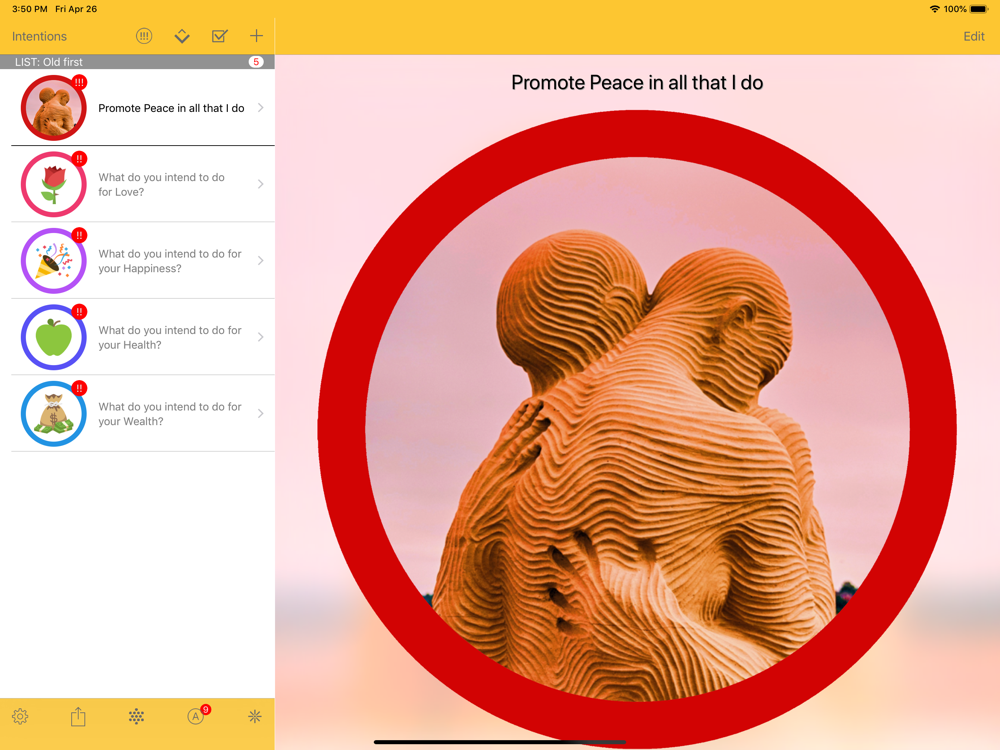Tap the Wi-Fi icon in status bar
Image resolution: width=1000 pixels, height=750 pixels.
pos(935,9)
